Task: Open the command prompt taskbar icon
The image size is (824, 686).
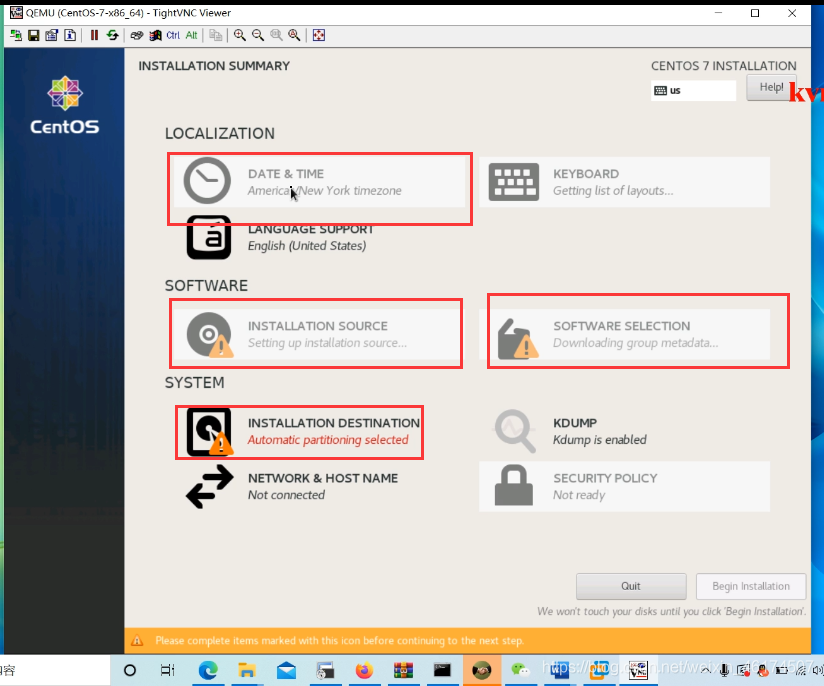Action: 442,670
